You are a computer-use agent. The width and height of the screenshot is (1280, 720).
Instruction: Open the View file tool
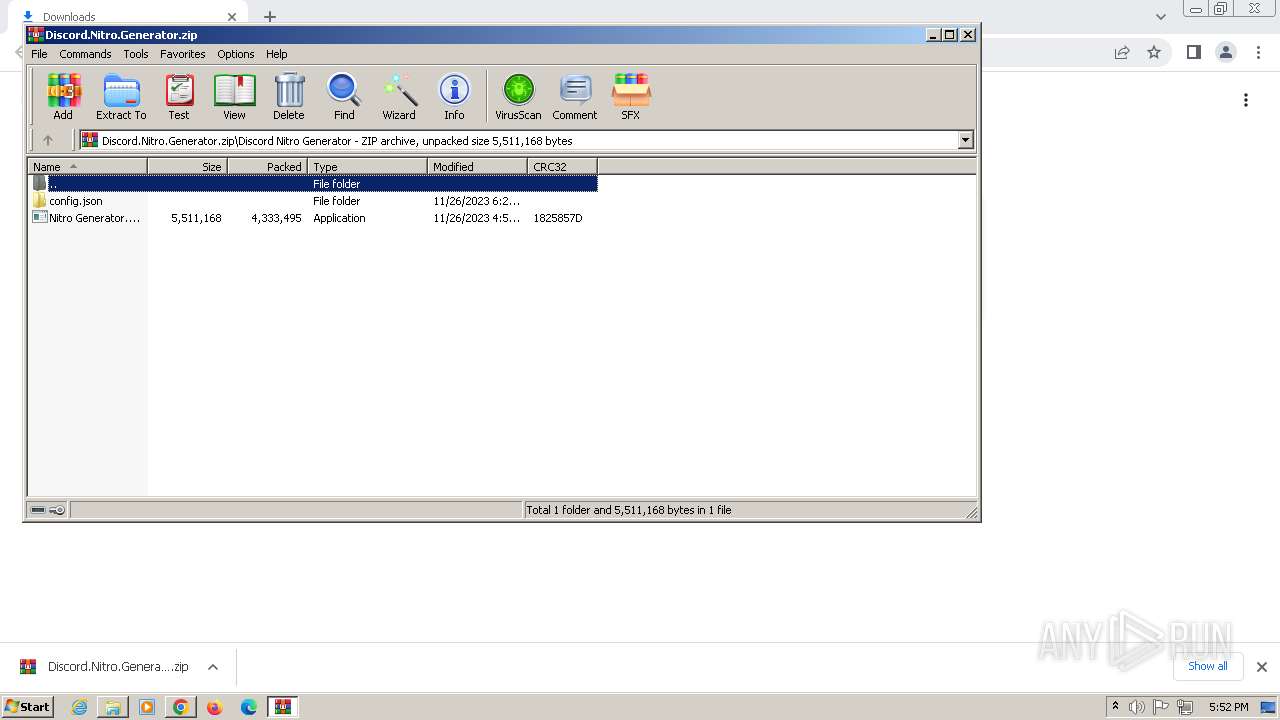point(234,97)
